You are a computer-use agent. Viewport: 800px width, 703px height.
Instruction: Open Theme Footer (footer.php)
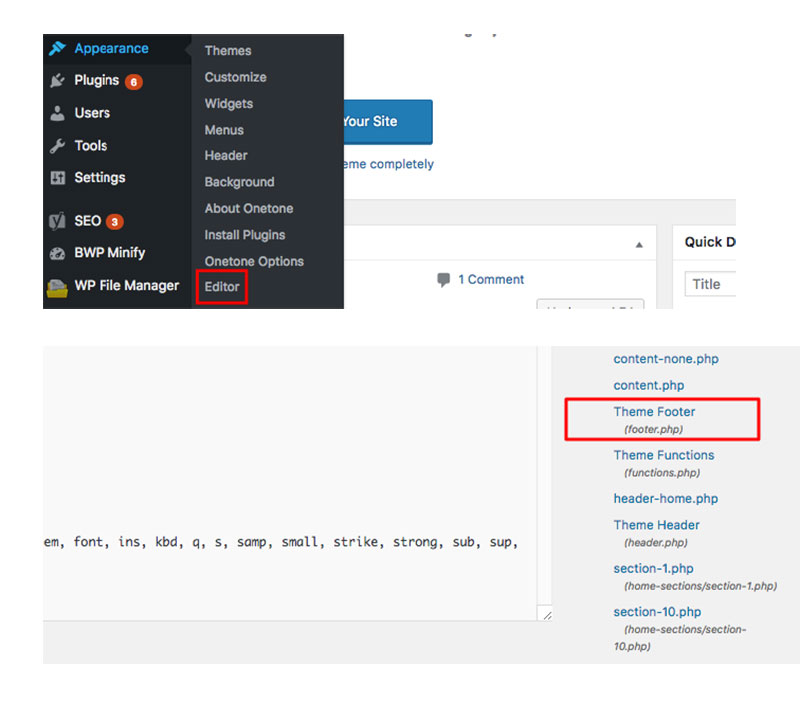[x=654, y=412]
